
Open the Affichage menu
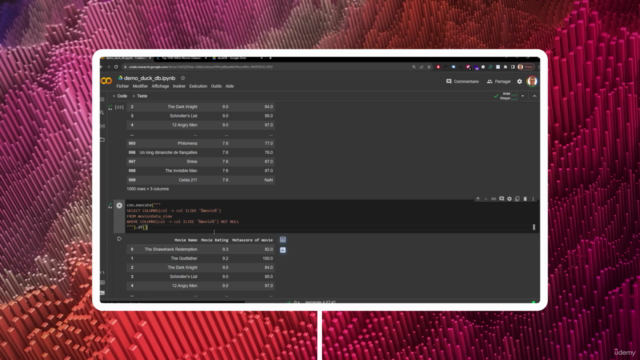pos(160,87)
